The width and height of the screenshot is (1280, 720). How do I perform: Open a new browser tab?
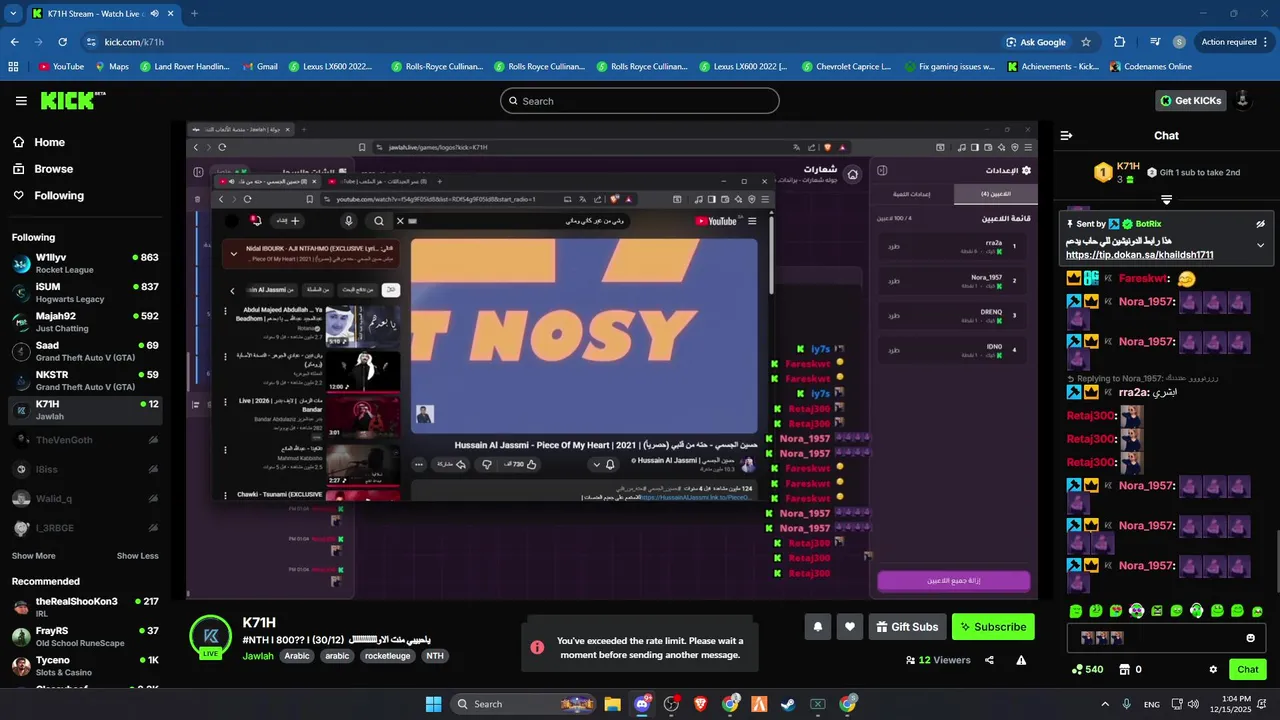[194, 13]
